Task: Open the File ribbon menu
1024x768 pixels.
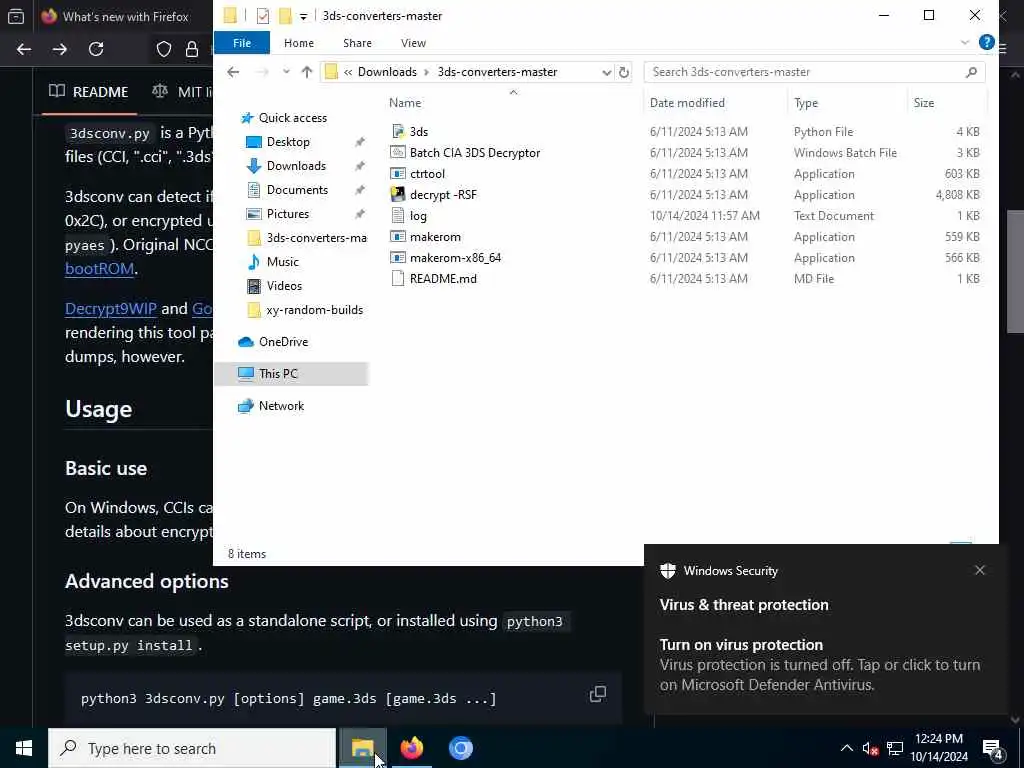Action: tap(242, 43)
